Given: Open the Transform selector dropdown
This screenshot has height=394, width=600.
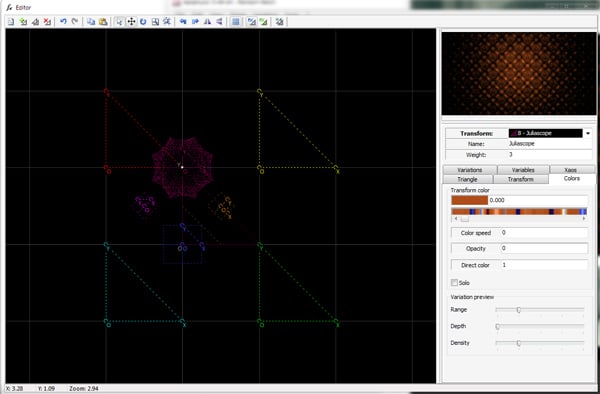Looking at the screenshot, I should pyautogui.click(x=588, y=133).
